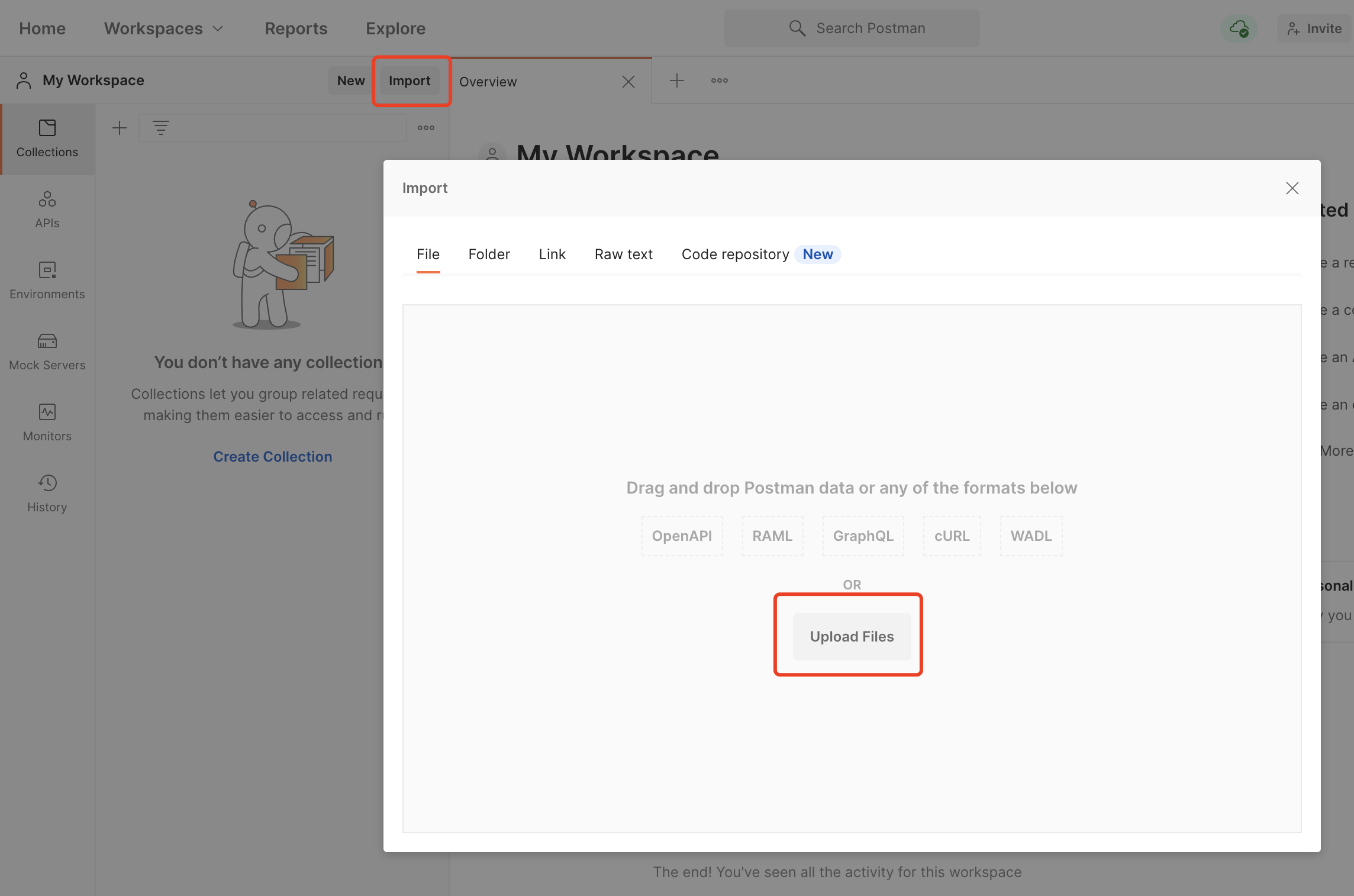Click the filter icon in collections search

coord(161,128)
